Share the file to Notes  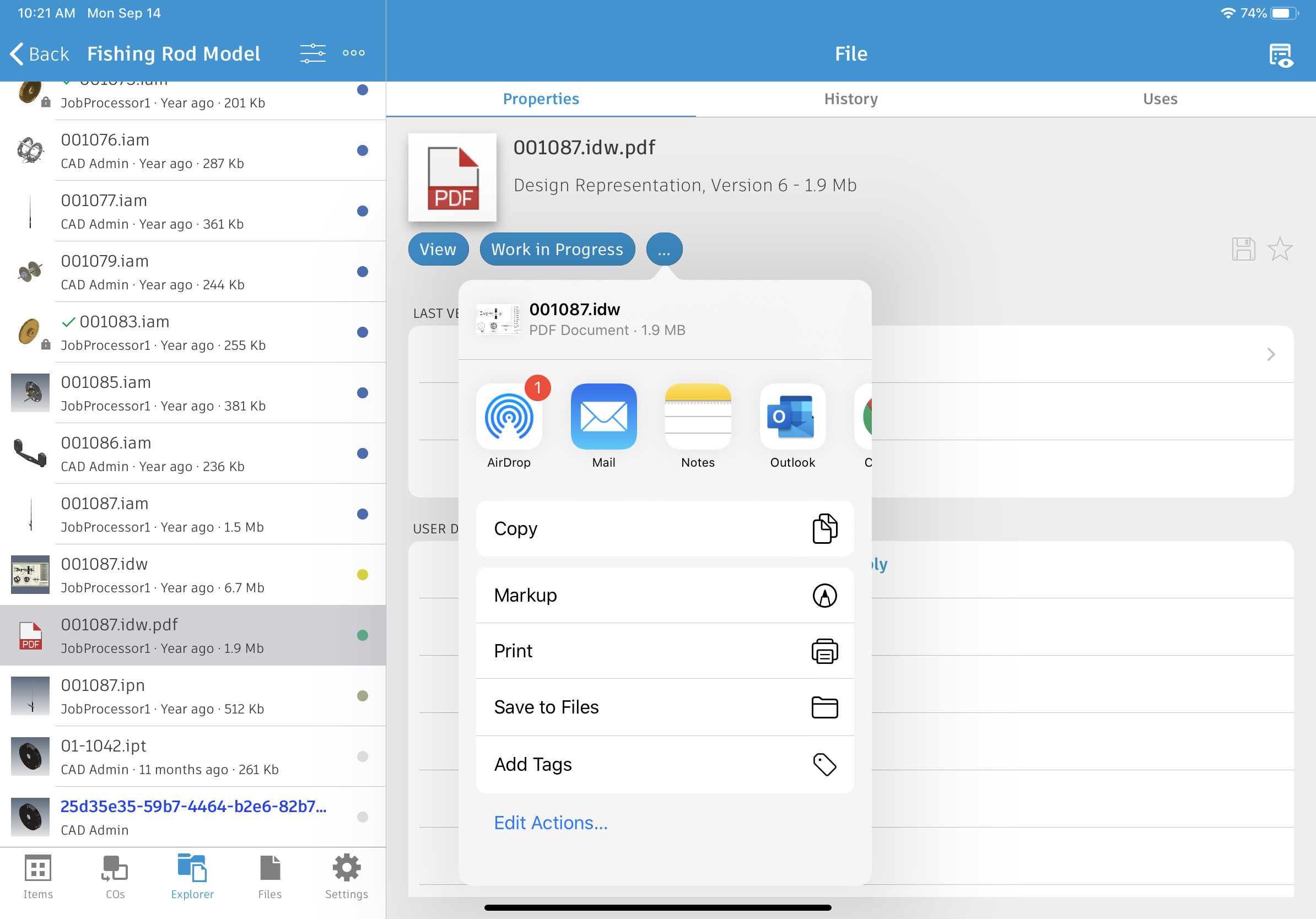click(698, 418)
